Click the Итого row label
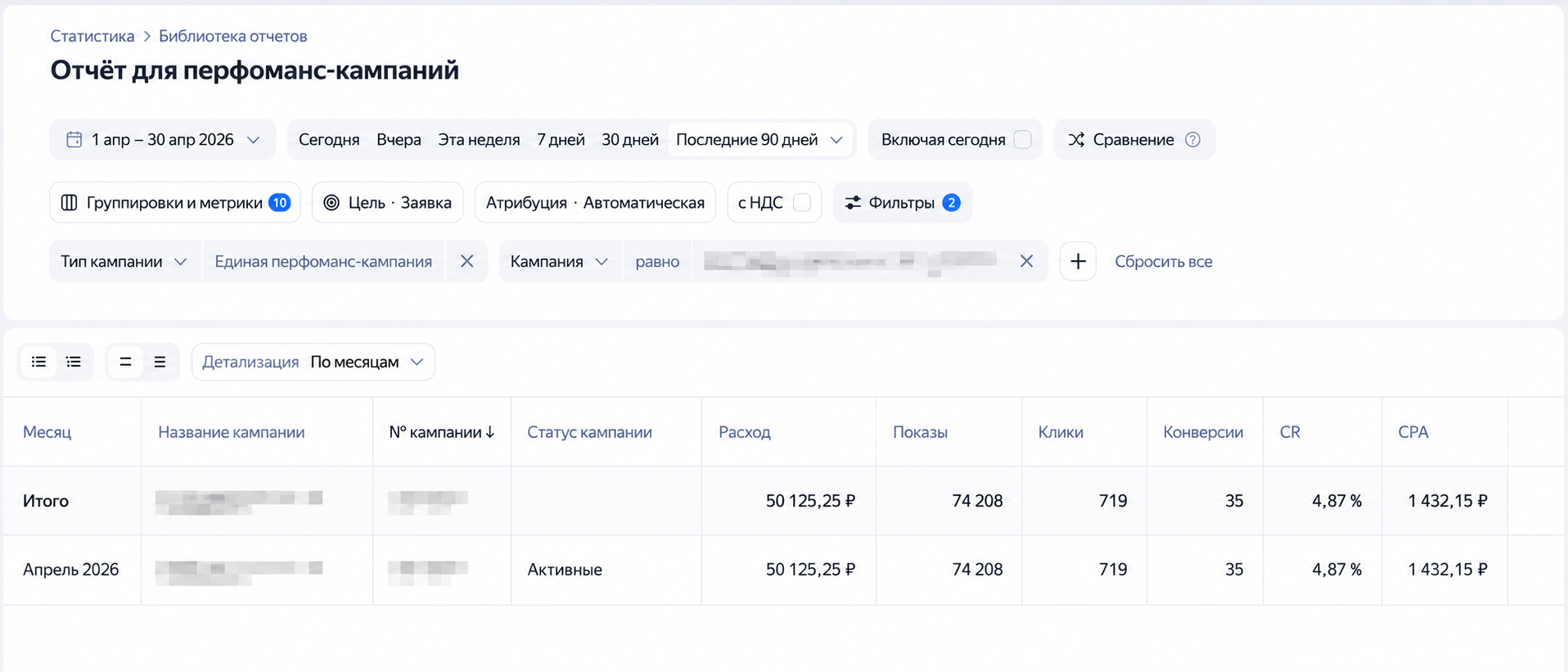Image resolution: width=1568 pixels, height=672 pixels. click(x=46, y=501)
